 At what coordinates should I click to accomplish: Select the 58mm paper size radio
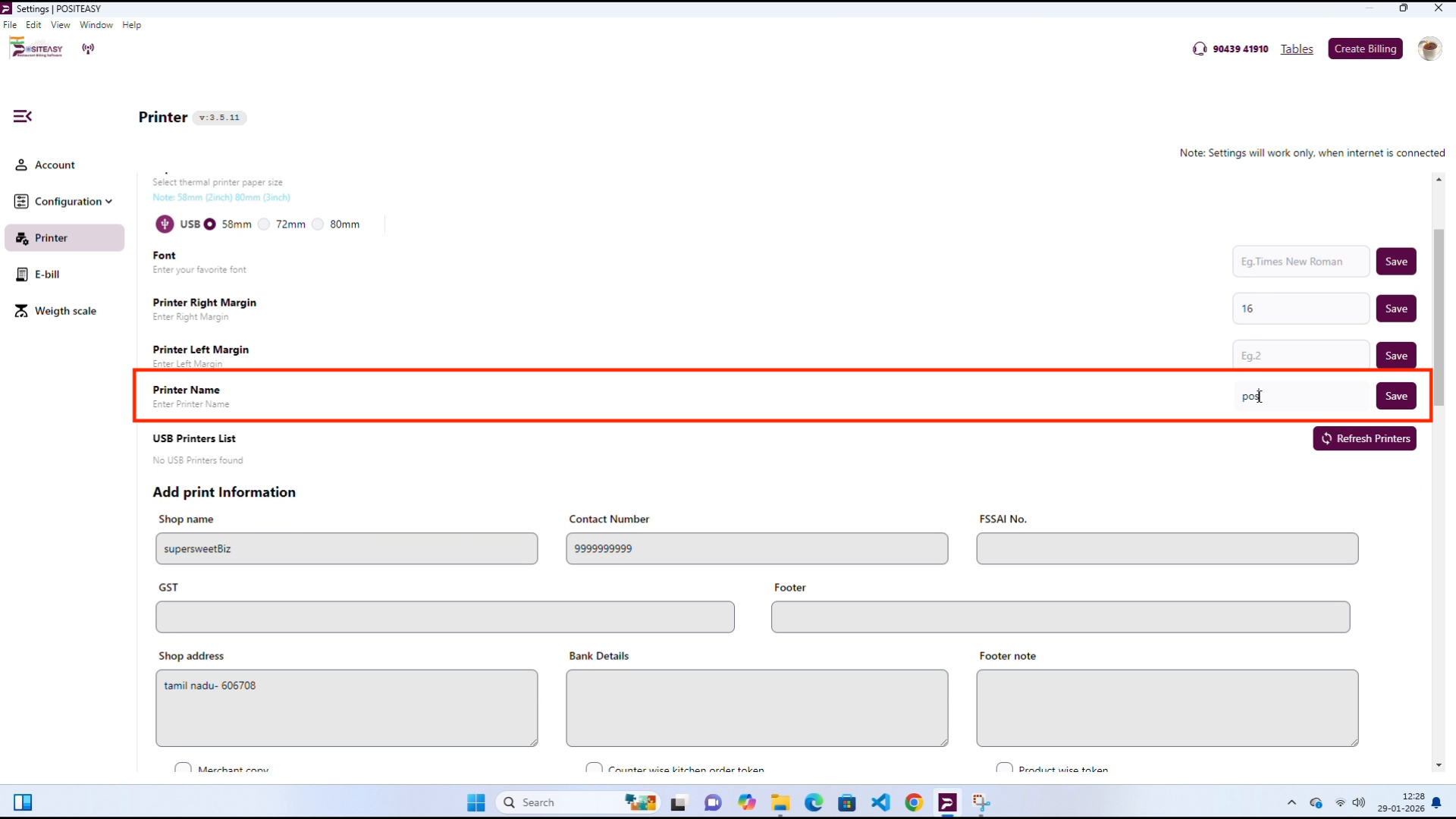click(210, 224)
